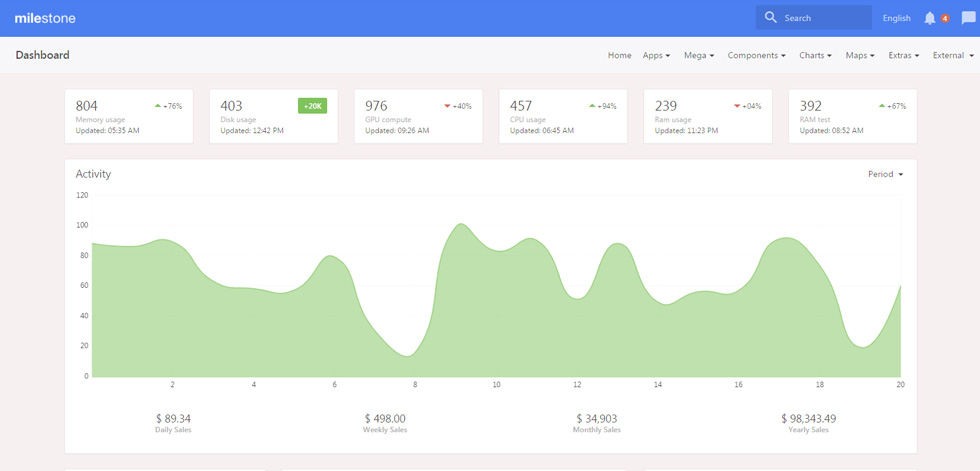Click 'Updated: 05:35 AM' text
The height and width of the screenshot is (471, 980).
(108, 131)
